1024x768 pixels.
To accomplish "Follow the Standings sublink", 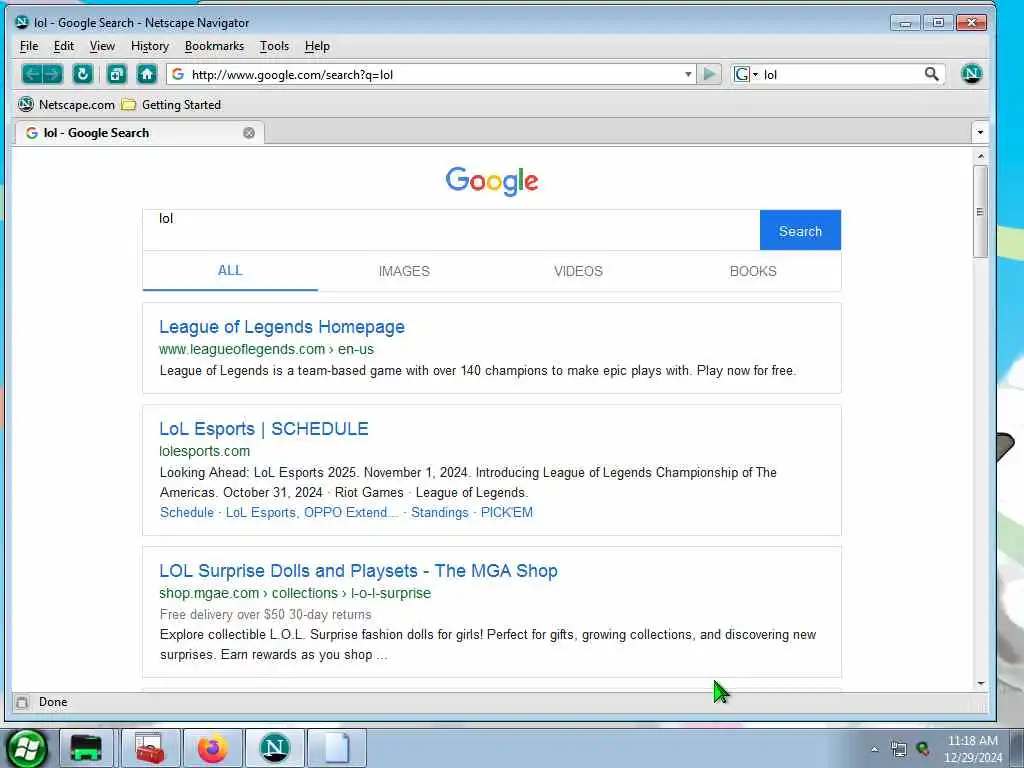I will tap(440, 513).
